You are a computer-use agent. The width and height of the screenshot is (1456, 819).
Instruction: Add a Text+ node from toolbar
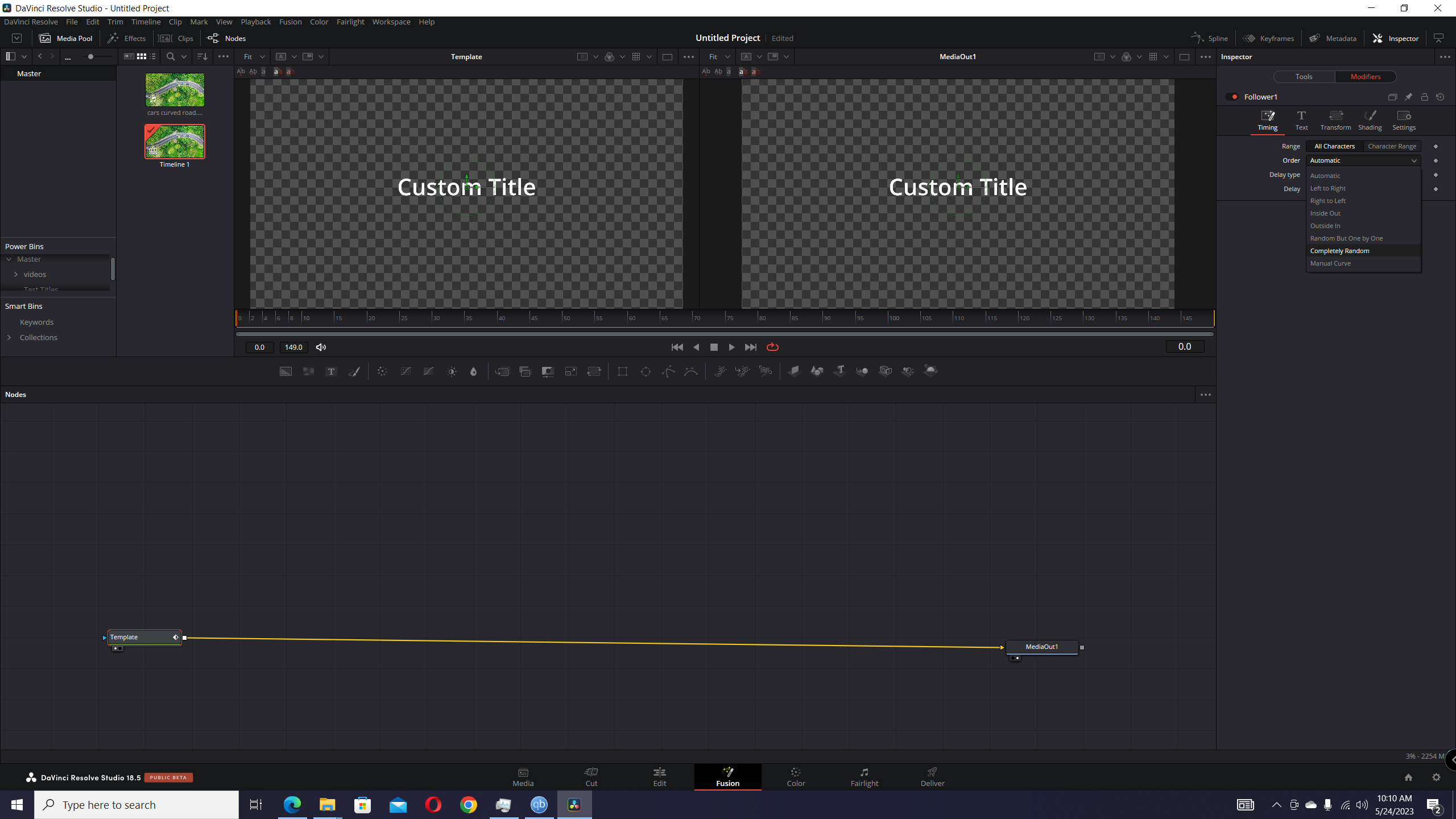(x=331, y=371)
